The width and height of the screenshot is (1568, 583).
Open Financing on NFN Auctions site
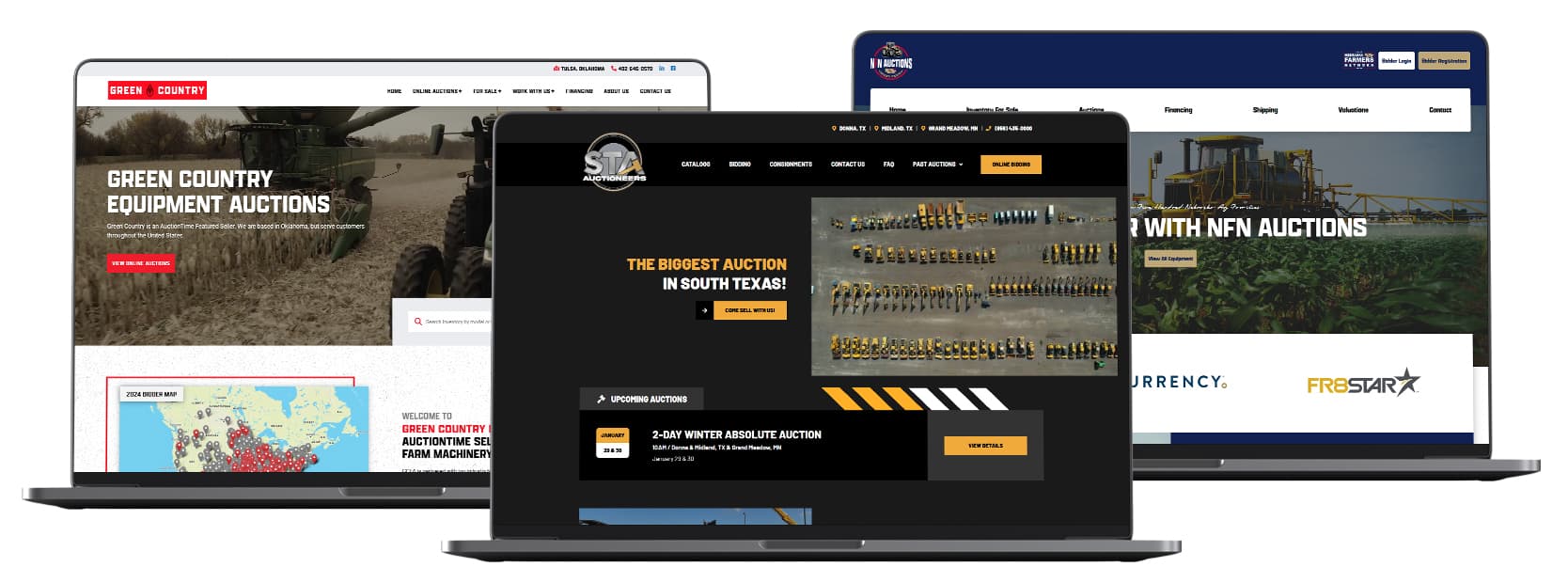tap(1178, 110)
